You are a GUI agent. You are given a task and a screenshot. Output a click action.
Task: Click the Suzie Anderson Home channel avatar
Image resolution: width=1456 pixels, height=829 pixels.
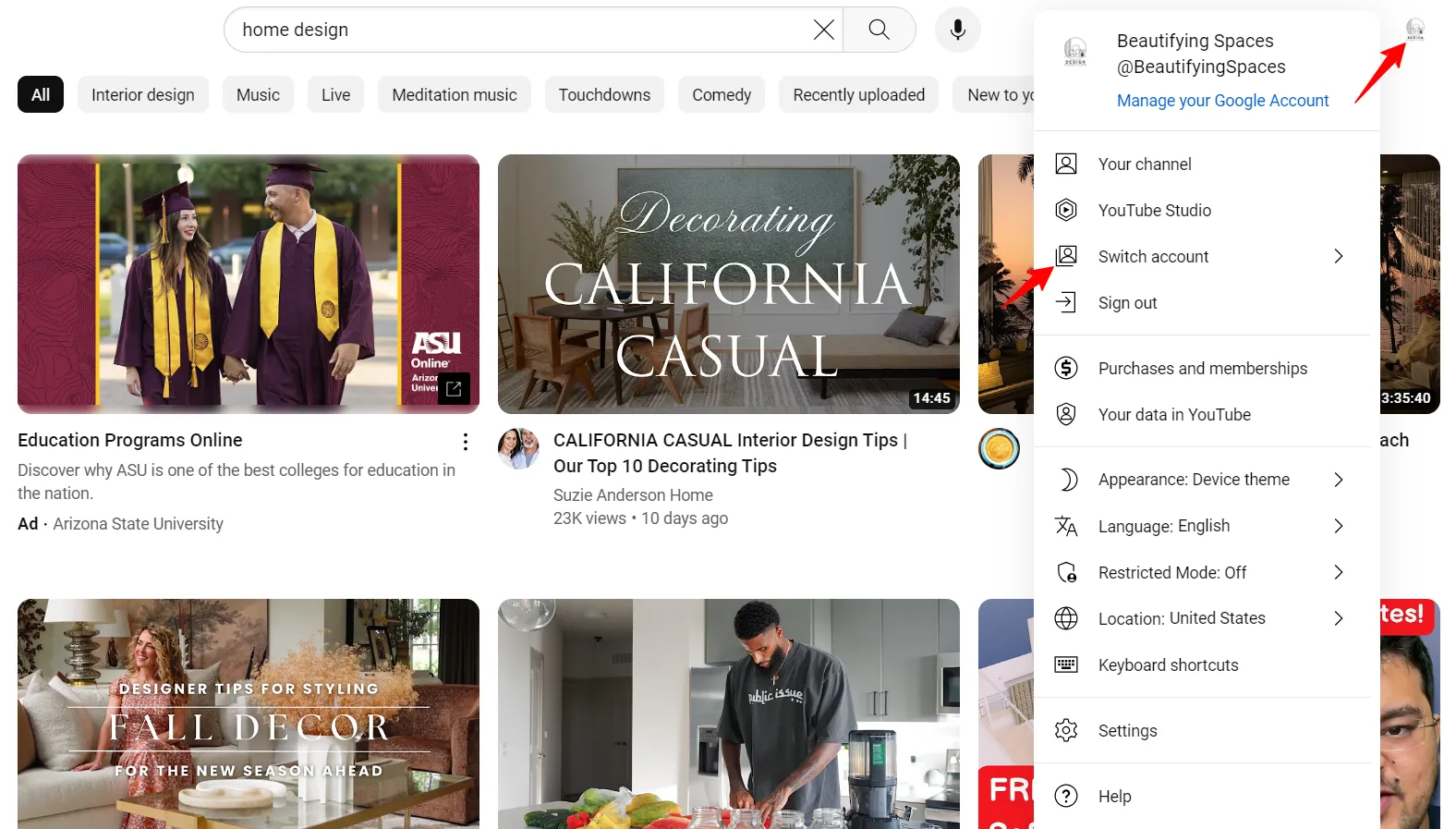click(x=518, y=449)
